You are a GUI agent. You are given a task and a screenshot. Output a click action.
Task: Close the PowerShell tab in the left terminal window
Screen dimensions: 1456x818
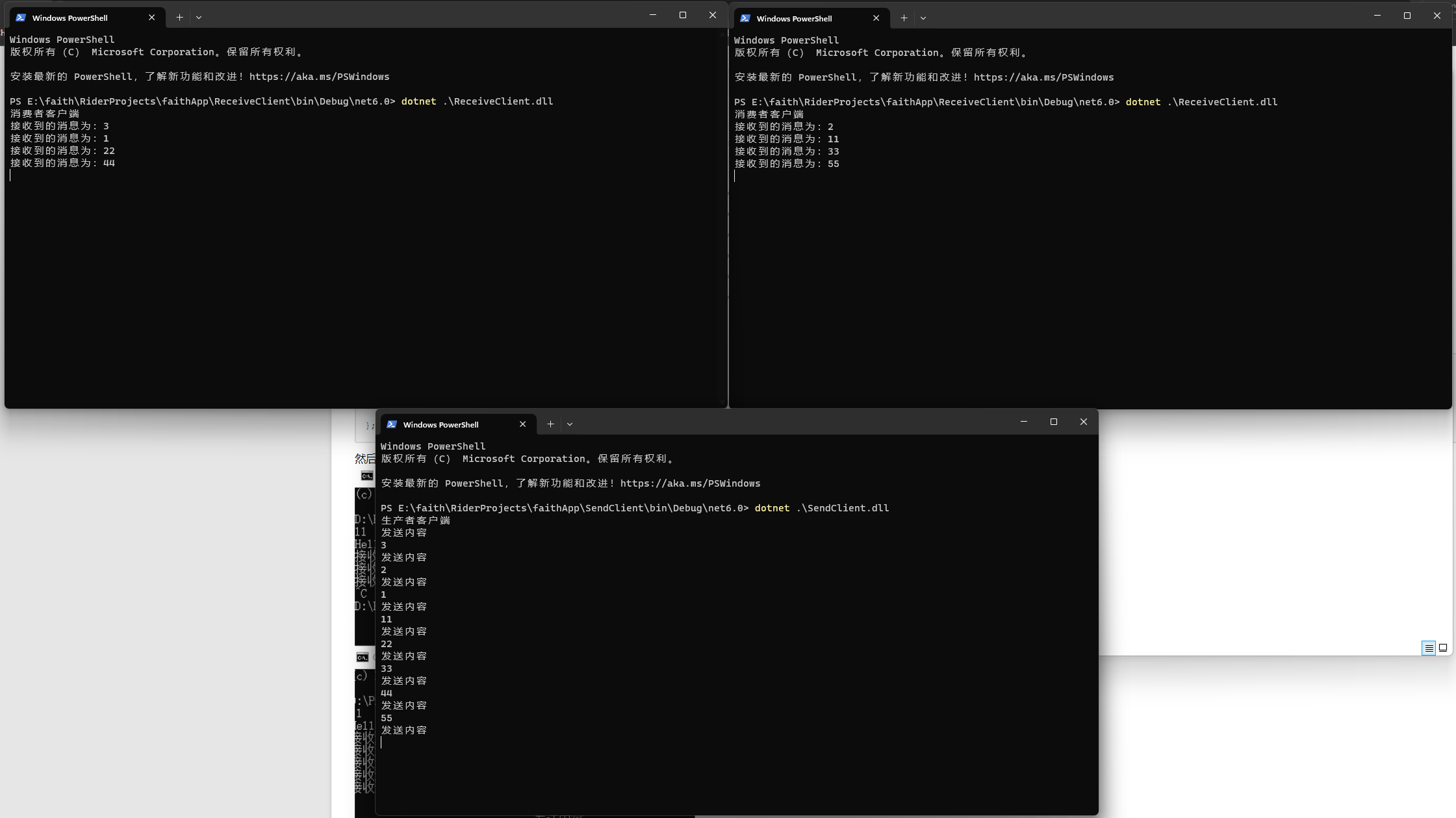pos(151,18)
